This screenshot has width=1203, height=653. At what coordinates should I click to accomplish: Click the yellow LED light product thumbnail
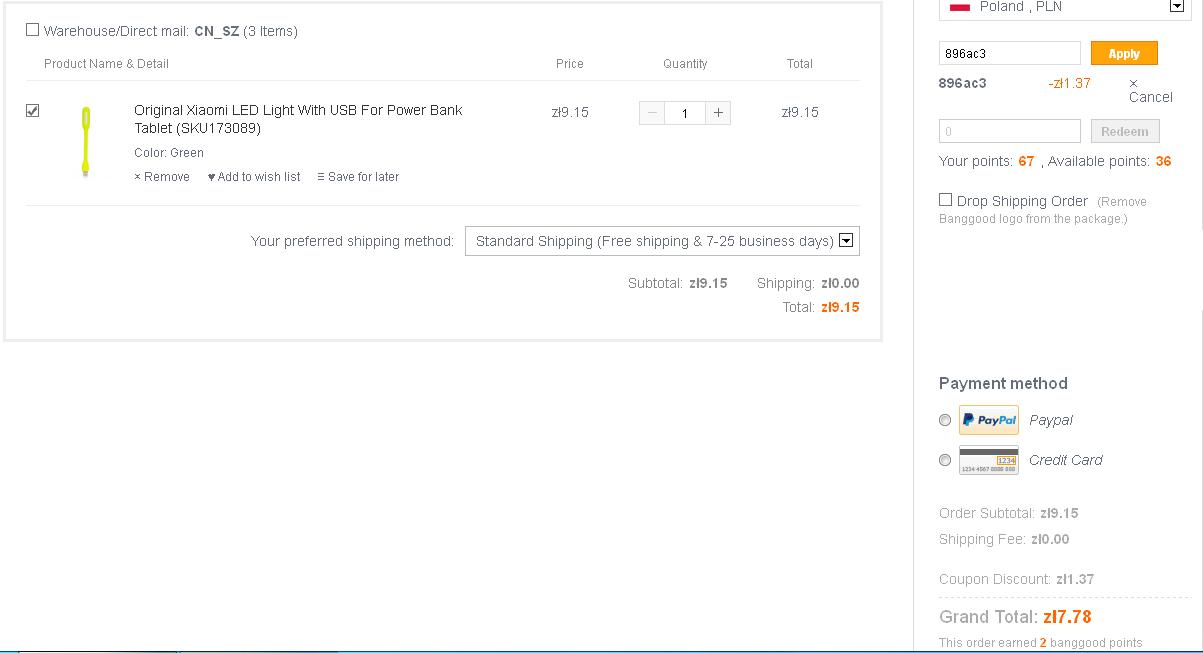tap(86, 142)
